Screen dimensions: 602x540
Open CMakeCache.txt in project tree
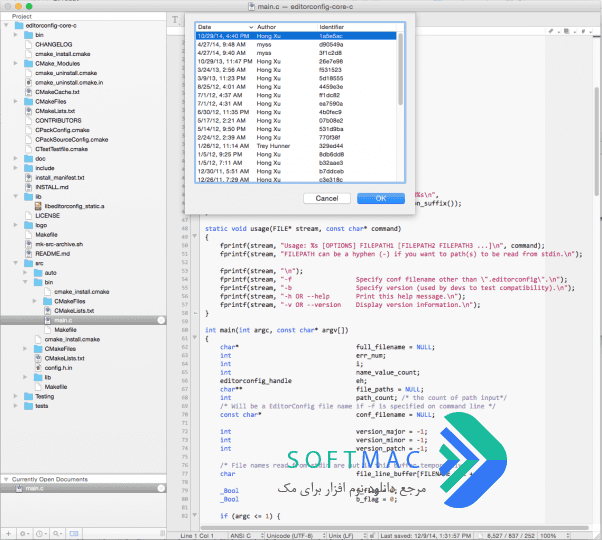coord(57,92)
